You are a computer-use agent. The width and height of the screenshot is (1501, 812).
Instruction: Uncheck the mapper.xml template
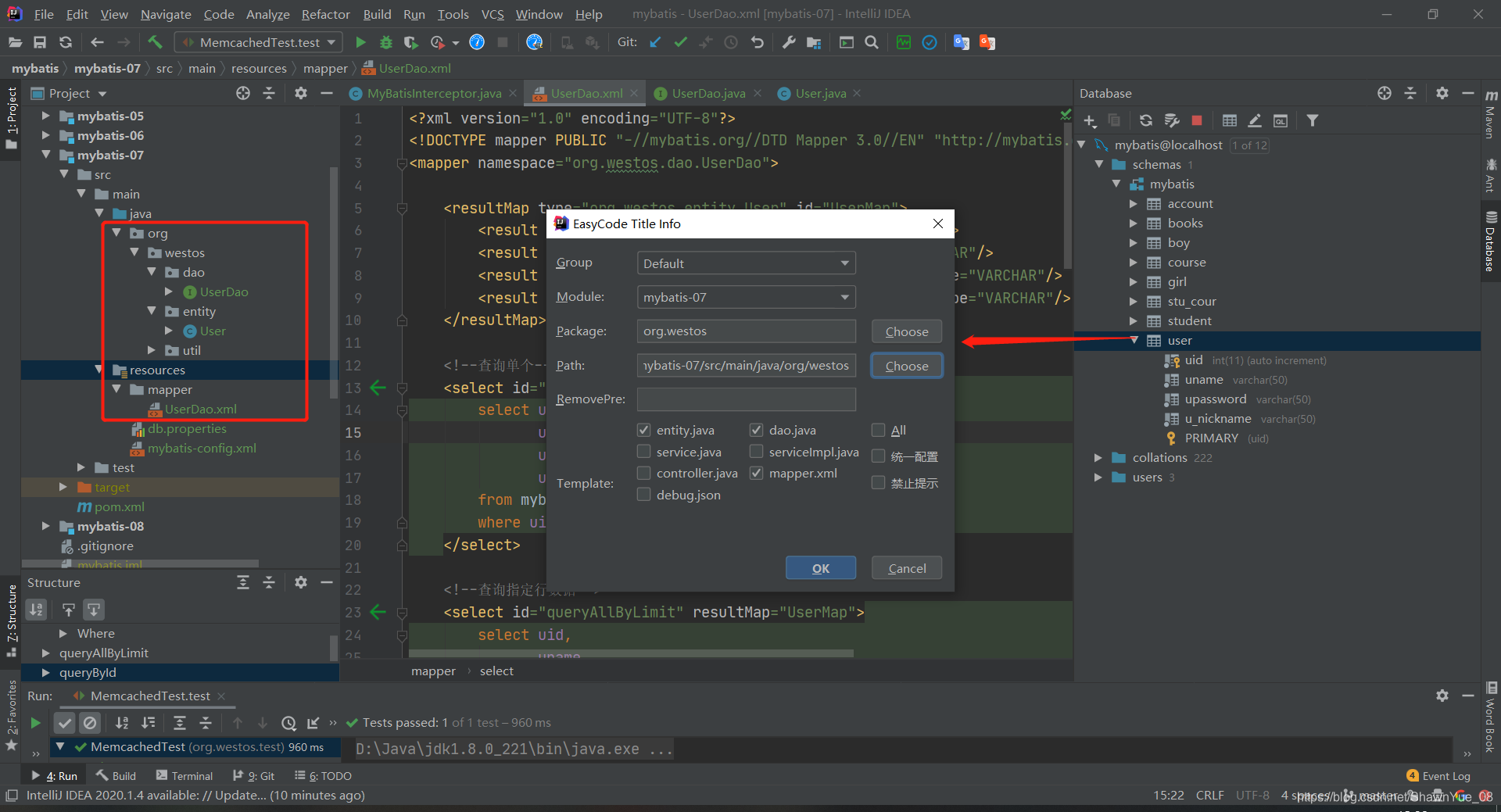coord(756,473)
